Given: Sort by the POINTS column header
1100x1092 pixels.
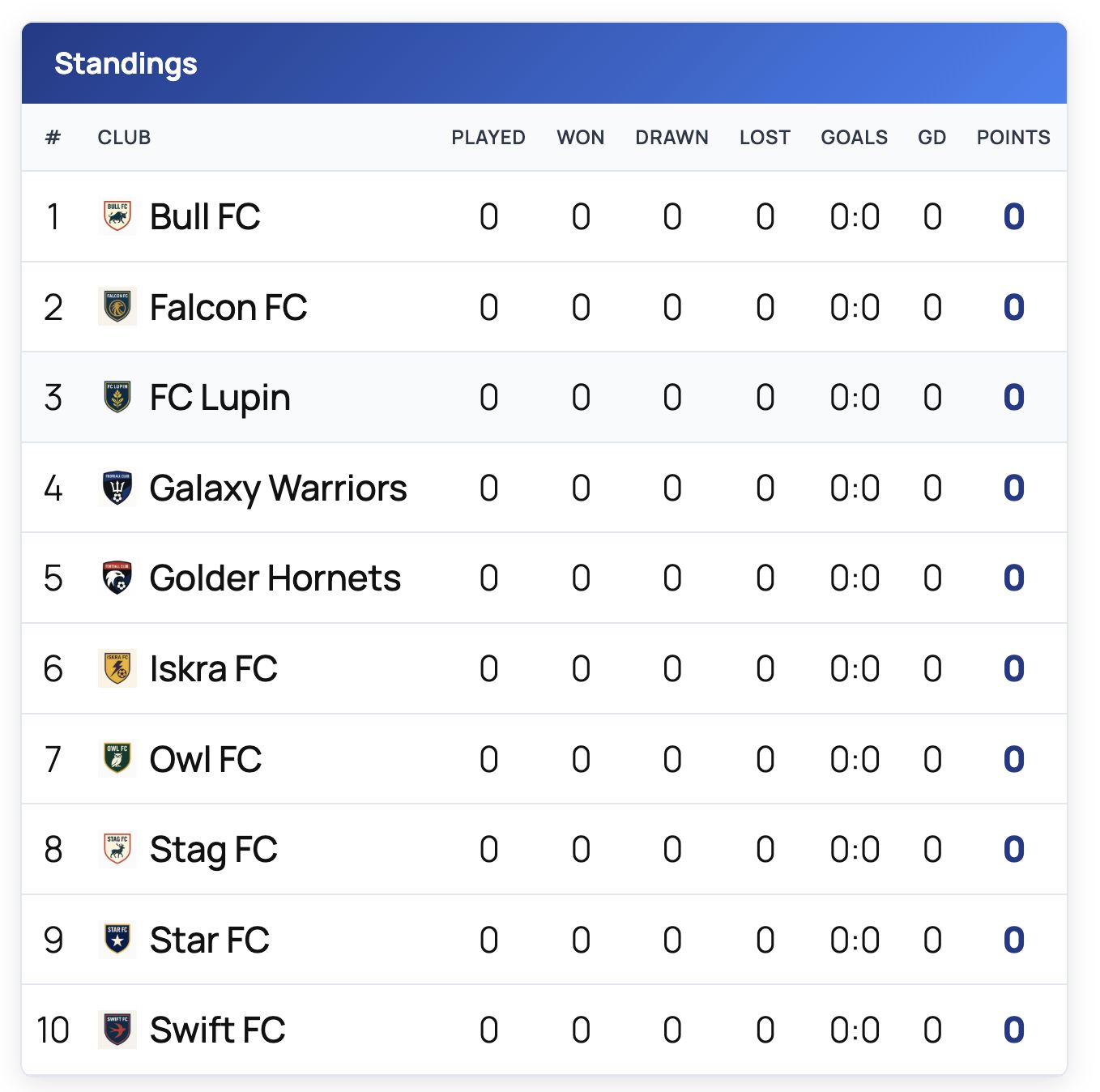Looking at the screenshot, I should (x=1013, y=137).
